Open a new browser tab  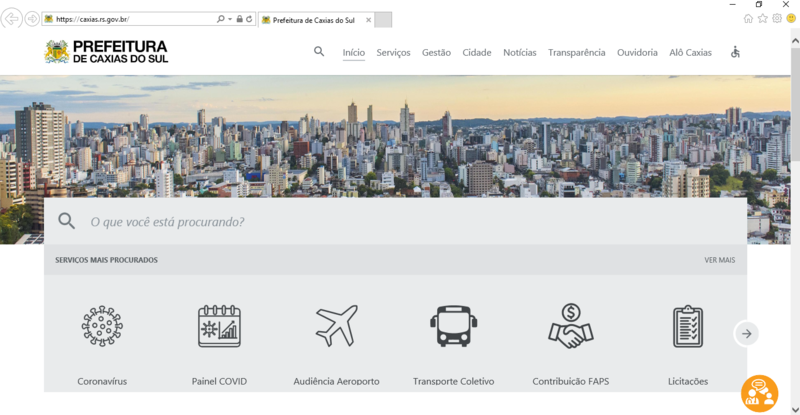pos(383,20)
